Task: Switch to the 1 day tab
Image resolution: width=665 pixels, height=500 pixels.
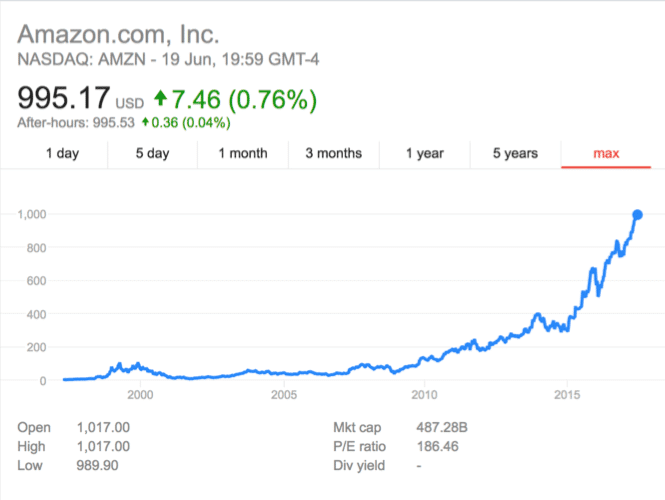Action: 62,153
